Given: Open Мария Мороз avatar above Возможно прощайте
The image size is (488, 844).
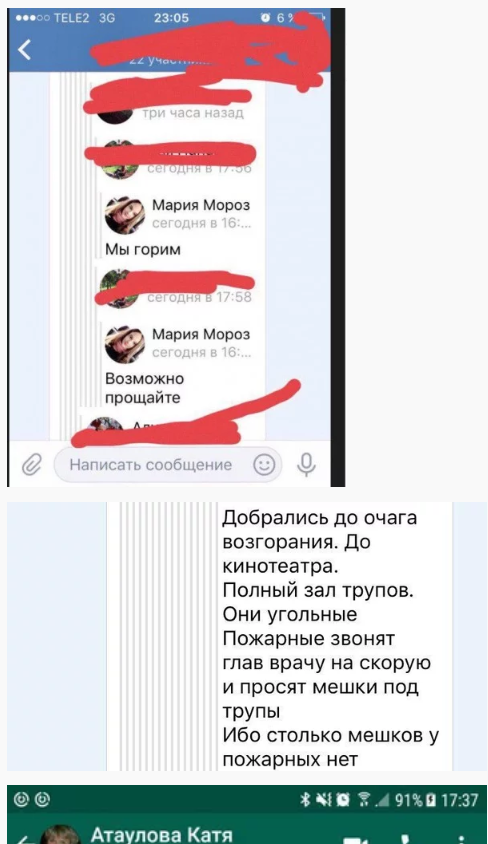Looking at the screenshot, I should 125,344.
